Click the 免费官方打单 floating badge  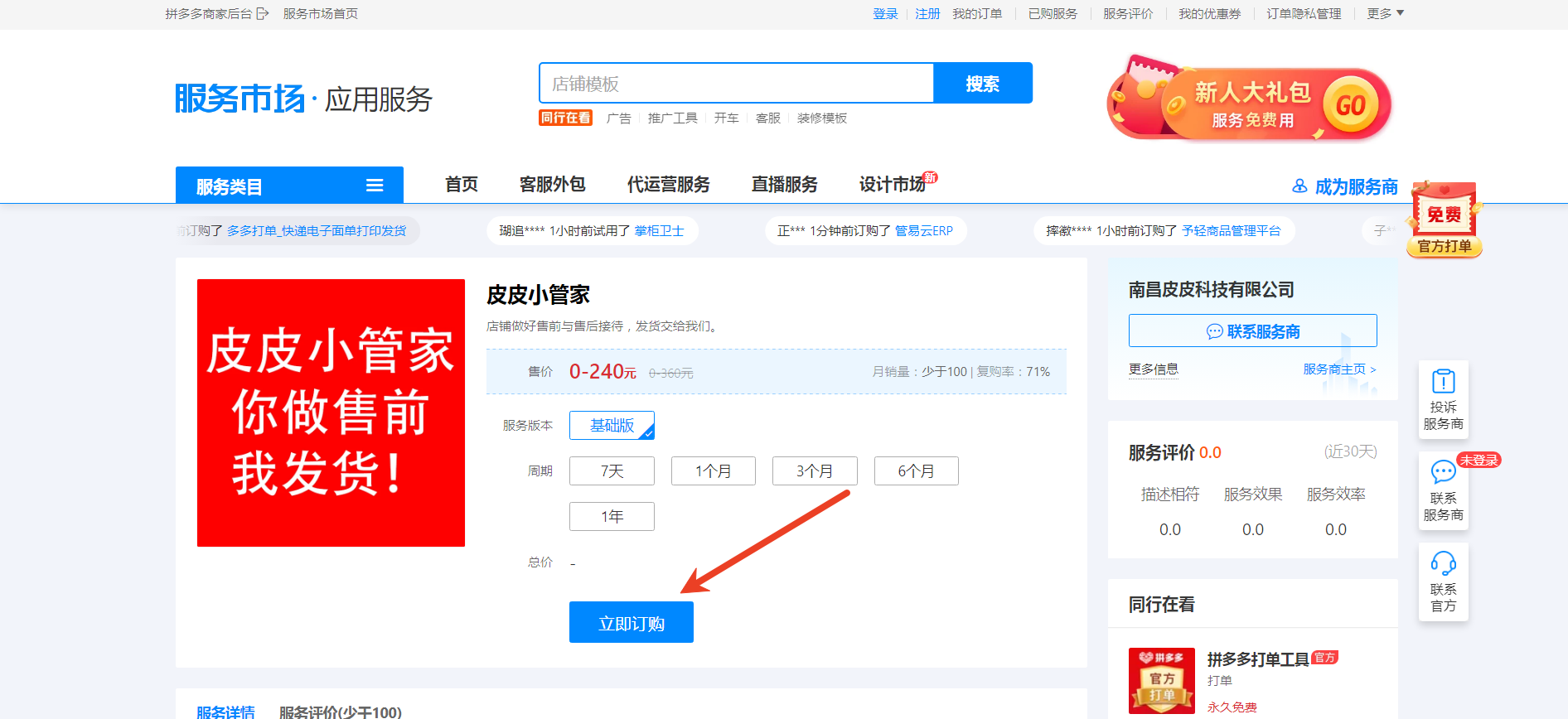[1445, 220]
